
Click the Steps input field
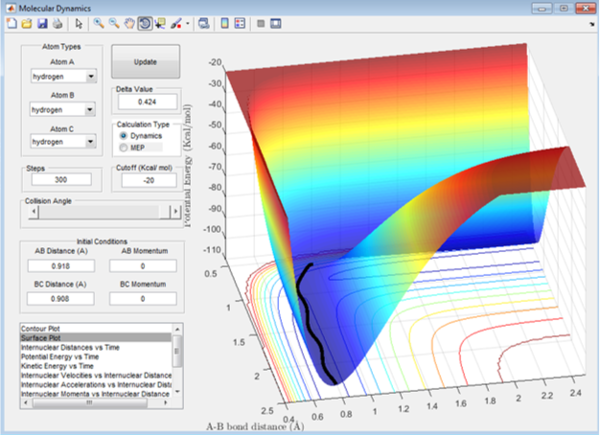point(61,179)
